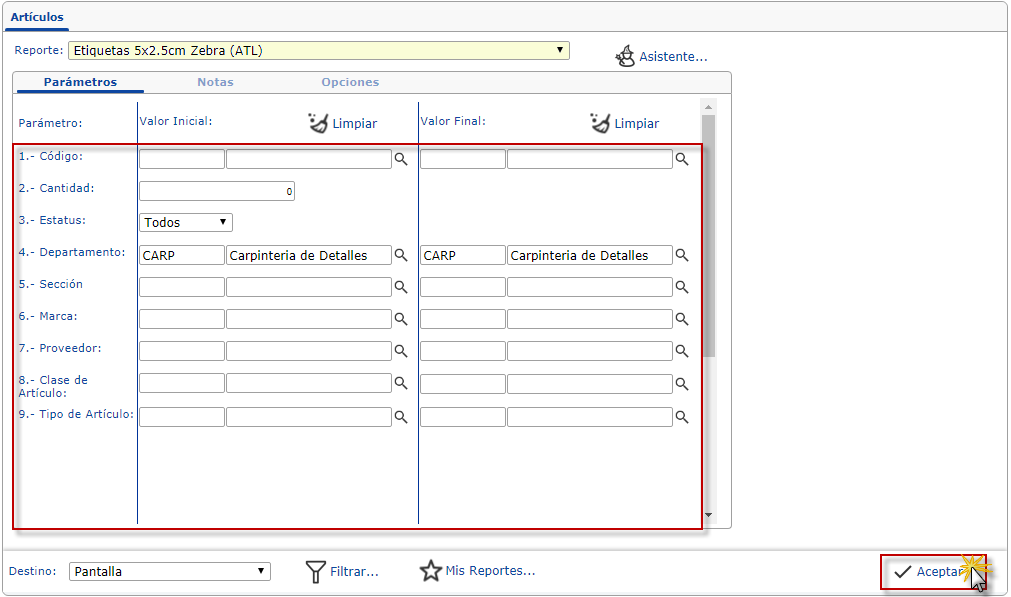This screenshot has width=1011, height=597.
Task: Open the Filtrar funnel option
Action: coord(342,571)
